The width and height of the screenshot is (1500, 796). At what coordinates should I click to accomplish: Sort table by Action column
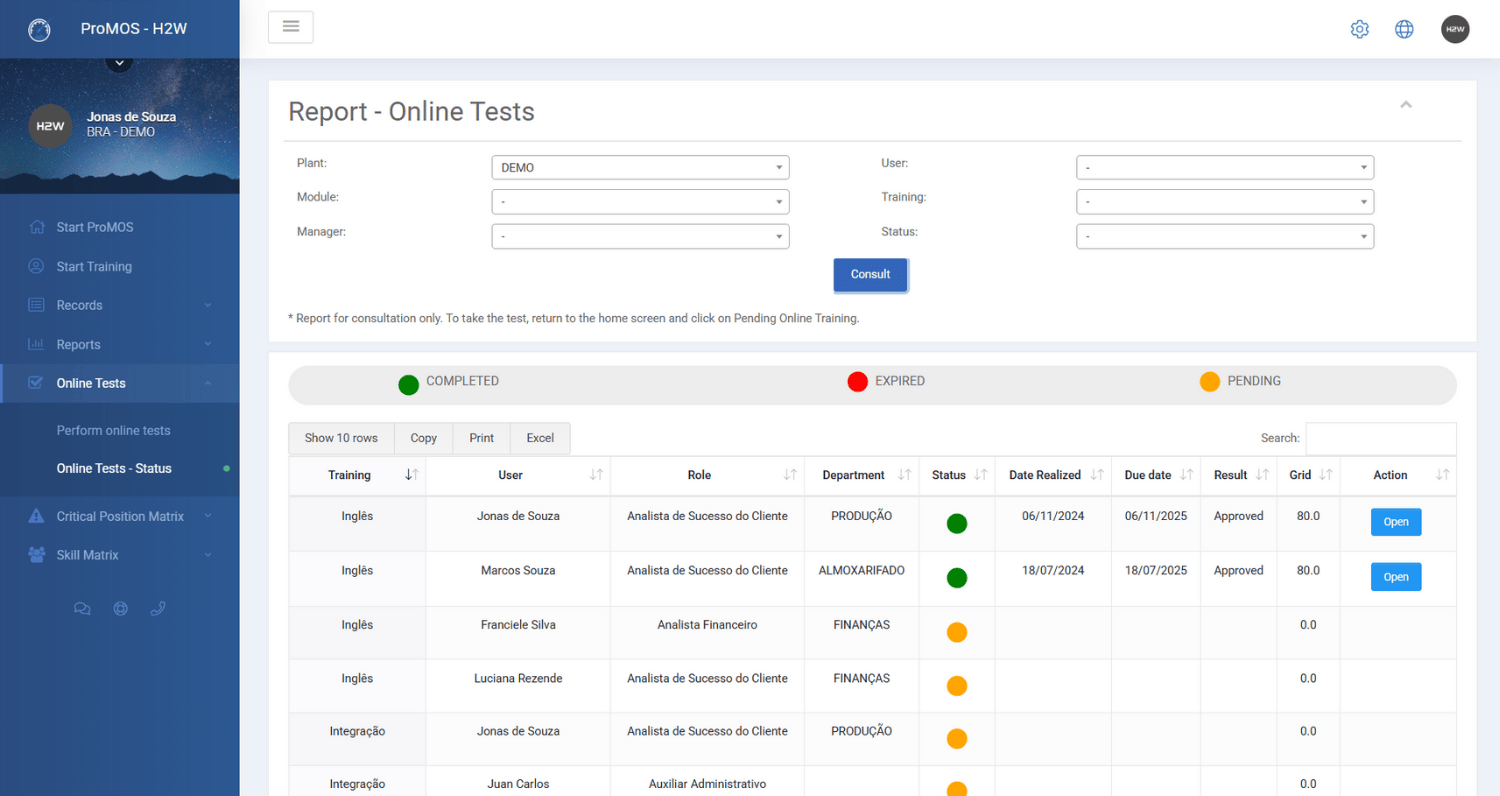pos(1398,475)
